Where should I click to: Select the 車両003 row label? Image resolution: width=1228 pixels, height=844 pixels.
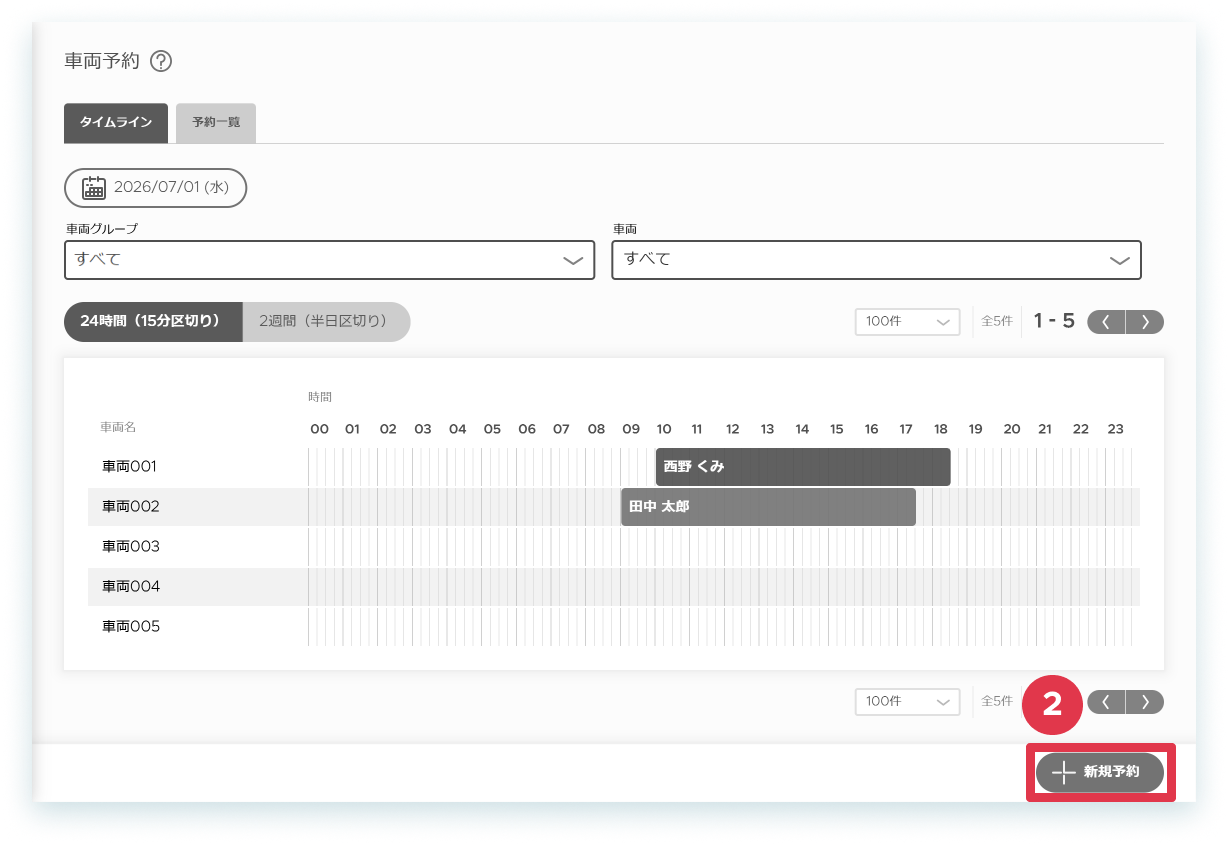pos(131,547)
